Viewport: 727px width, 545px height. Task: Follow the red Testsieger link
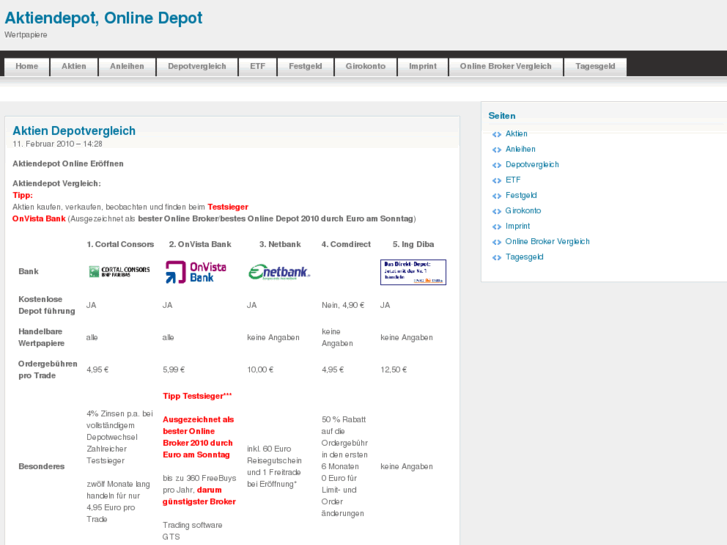click(x=228, y=207)
